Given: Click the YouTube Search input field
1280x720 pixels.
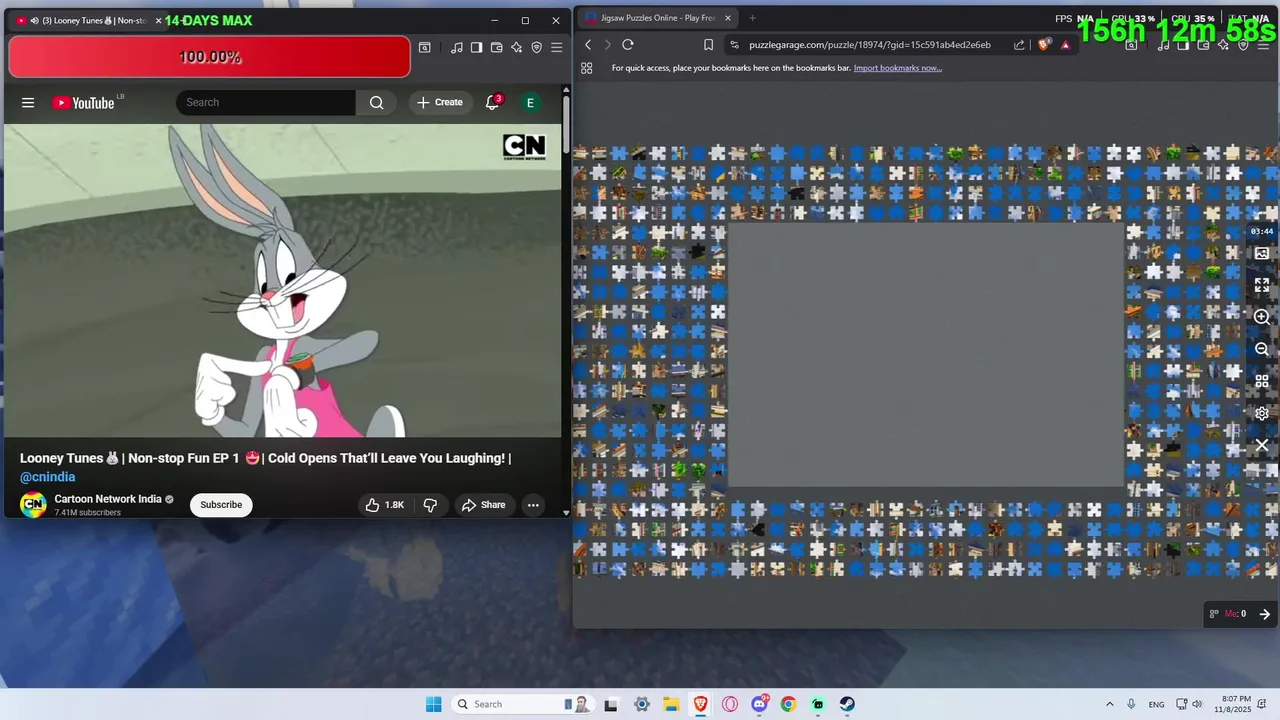Looking at the screenshot, I should tap(266, 102).
